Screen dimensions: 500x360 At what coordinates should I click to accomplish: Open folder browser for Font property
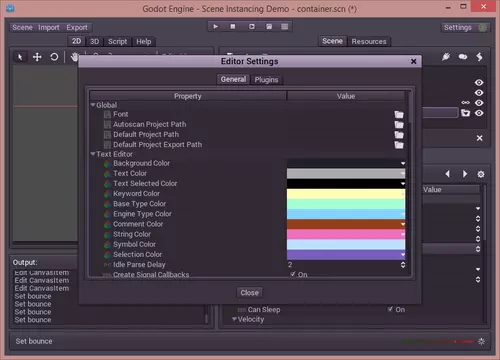(x=399, y=115)
